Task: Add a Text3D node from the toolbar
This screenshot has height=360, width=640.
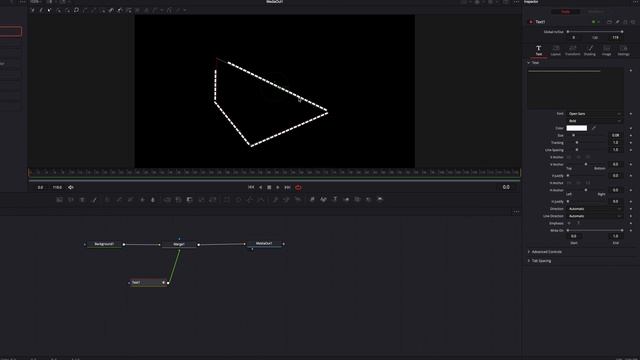Action: click(335, 200)
